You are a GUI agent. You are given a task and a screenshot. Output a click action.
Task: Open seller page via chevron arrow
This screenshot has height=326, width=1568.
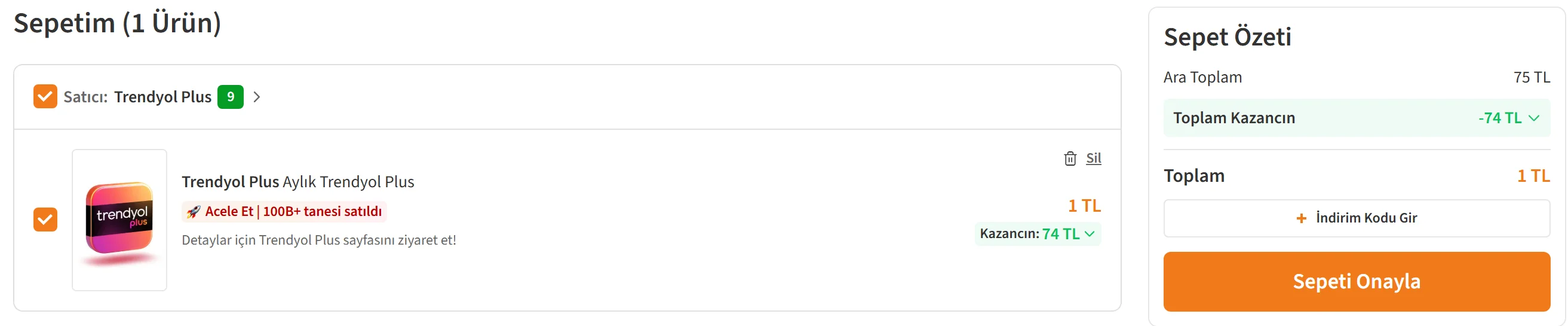tap(257, 97)
